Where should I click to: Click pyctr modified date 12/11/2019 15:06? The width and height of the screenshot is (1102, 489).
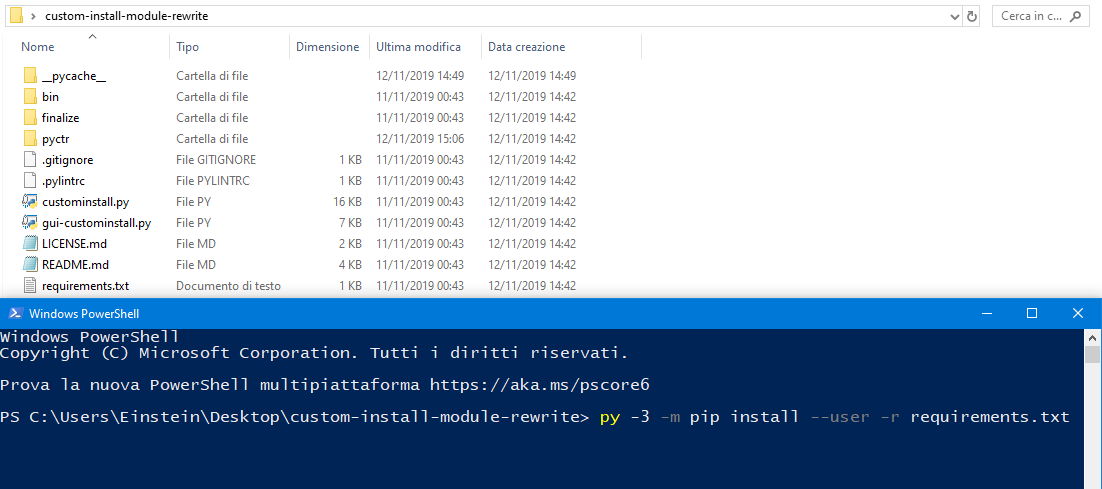pyautogui.click(x=420, y=138)
